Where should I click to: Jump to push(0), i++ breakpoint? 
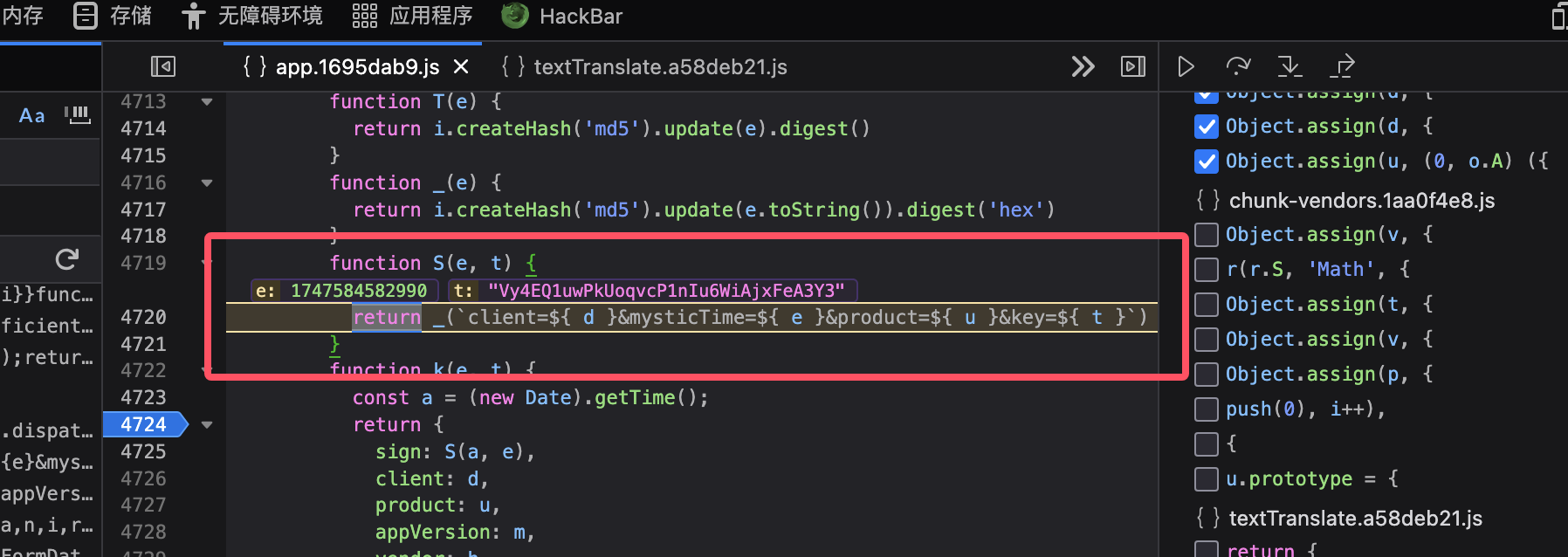point(1304,409)
